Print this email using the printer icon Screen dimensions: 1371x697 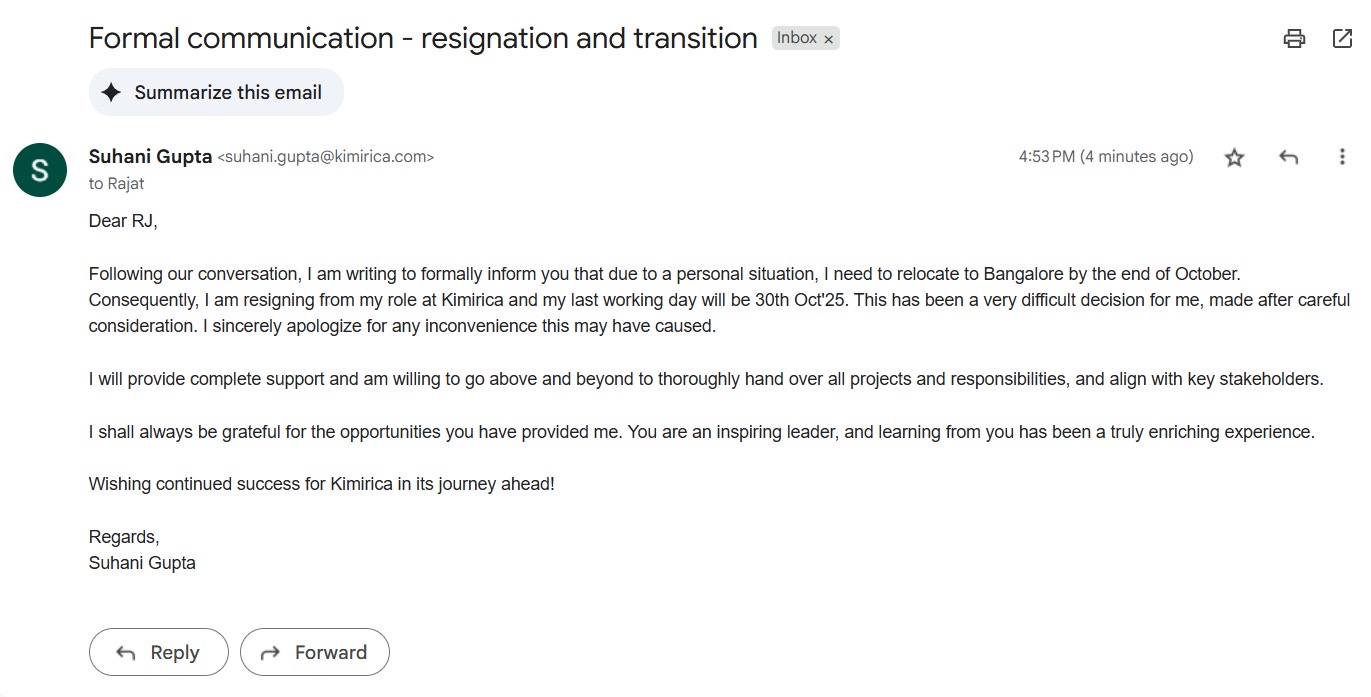[x=1294, y=39]
